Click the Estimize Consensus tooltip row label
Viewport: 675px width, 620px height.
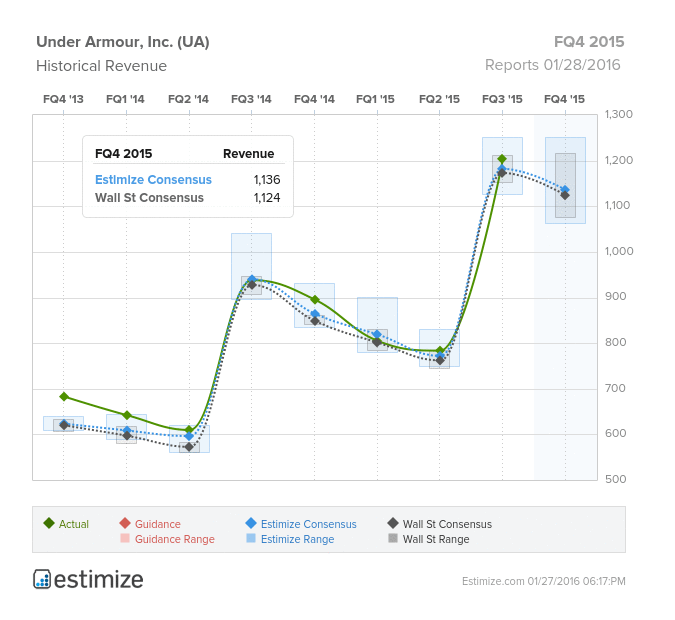153,180
